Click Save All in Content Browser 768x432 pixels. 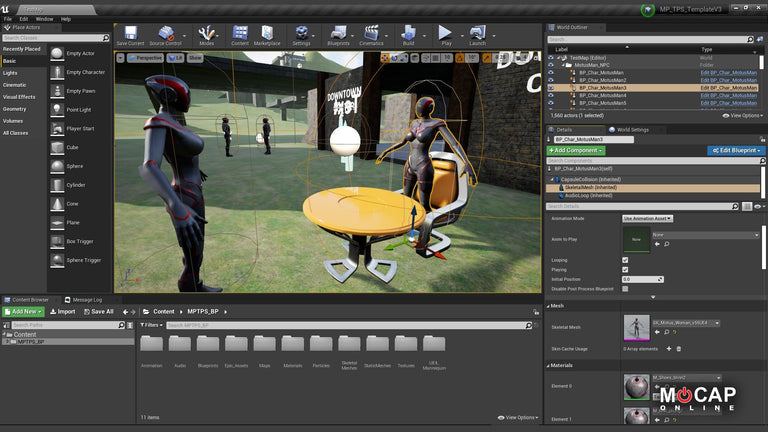coord(98,311)
